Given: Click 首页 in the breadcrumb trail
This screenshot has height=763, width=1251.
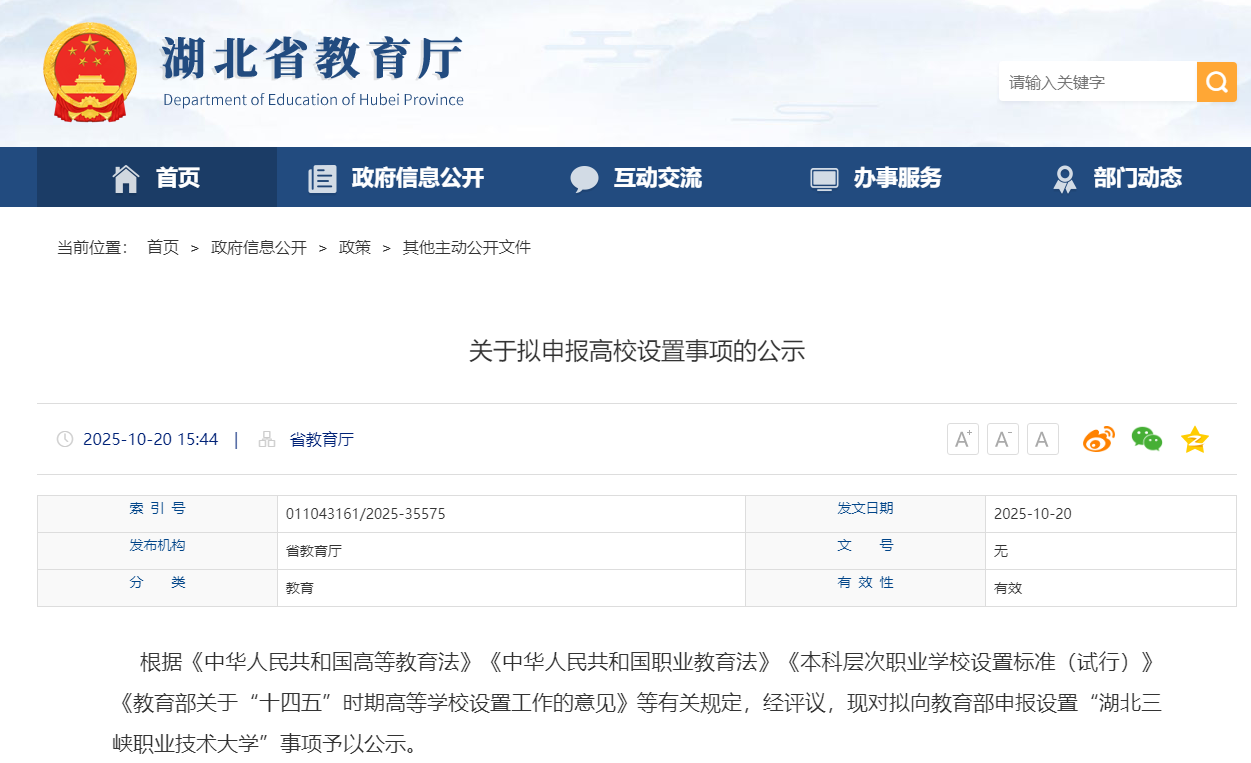Looking at the screenshot, I should pos(162,247).
